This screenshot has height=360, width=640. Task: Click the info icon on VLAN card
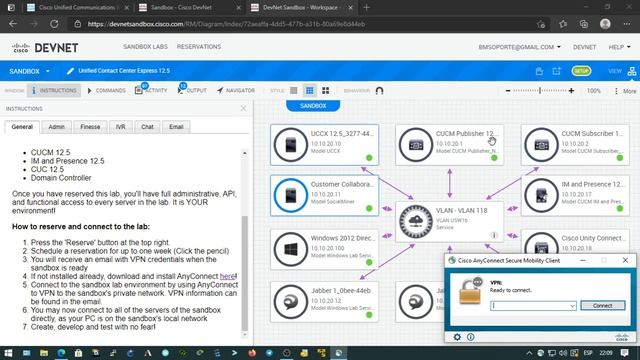pyautogui.click(x=494, y=235)
